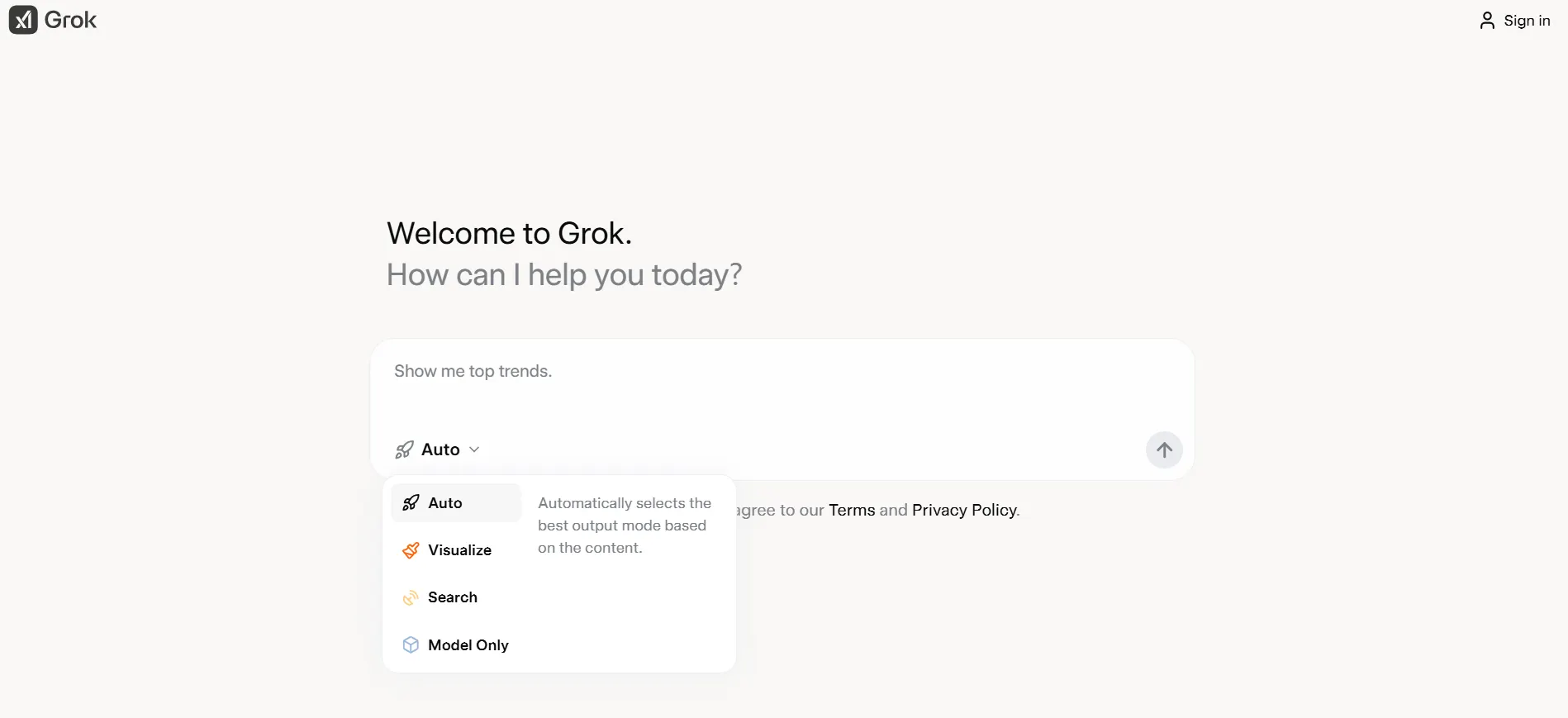Click the rocket icon in the Auto menu entry
Screen dimensions: 1568x718
pos(411,502)
